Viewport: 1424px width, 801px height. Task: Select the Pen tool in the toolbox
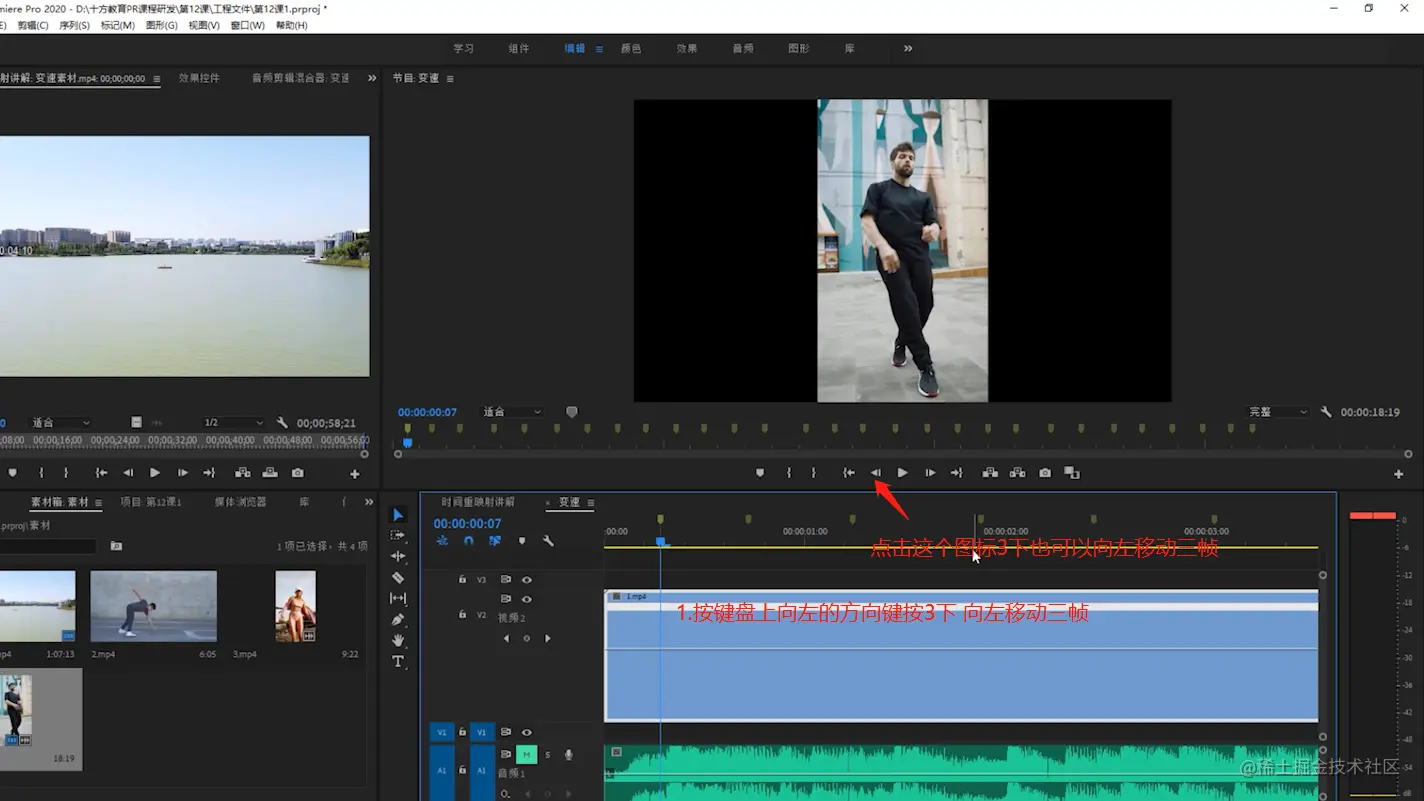coord(398,620)
